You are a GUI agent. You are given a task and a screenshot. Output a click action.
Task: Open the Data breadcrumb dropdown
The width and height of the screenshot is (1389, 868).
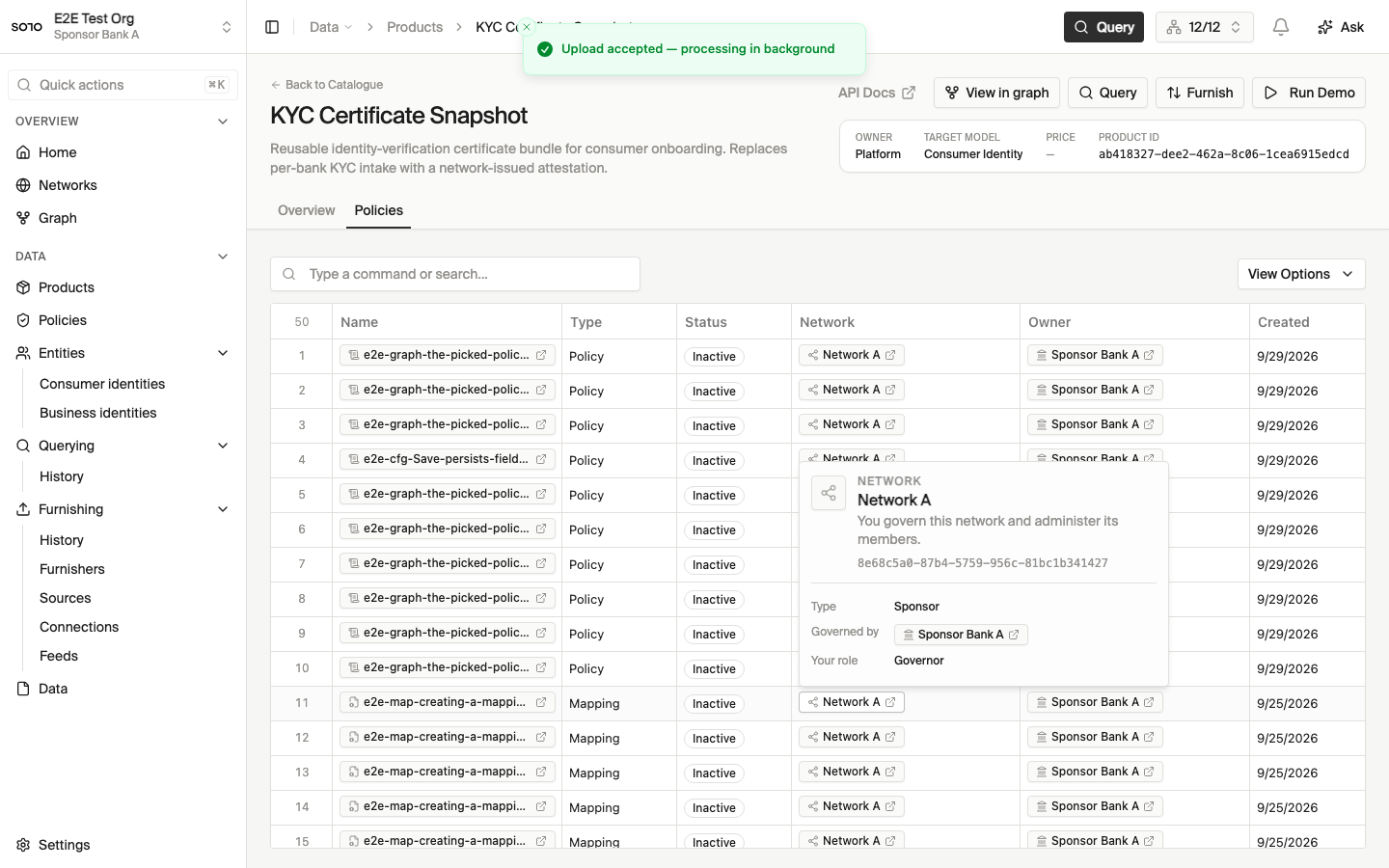[331, 27]
